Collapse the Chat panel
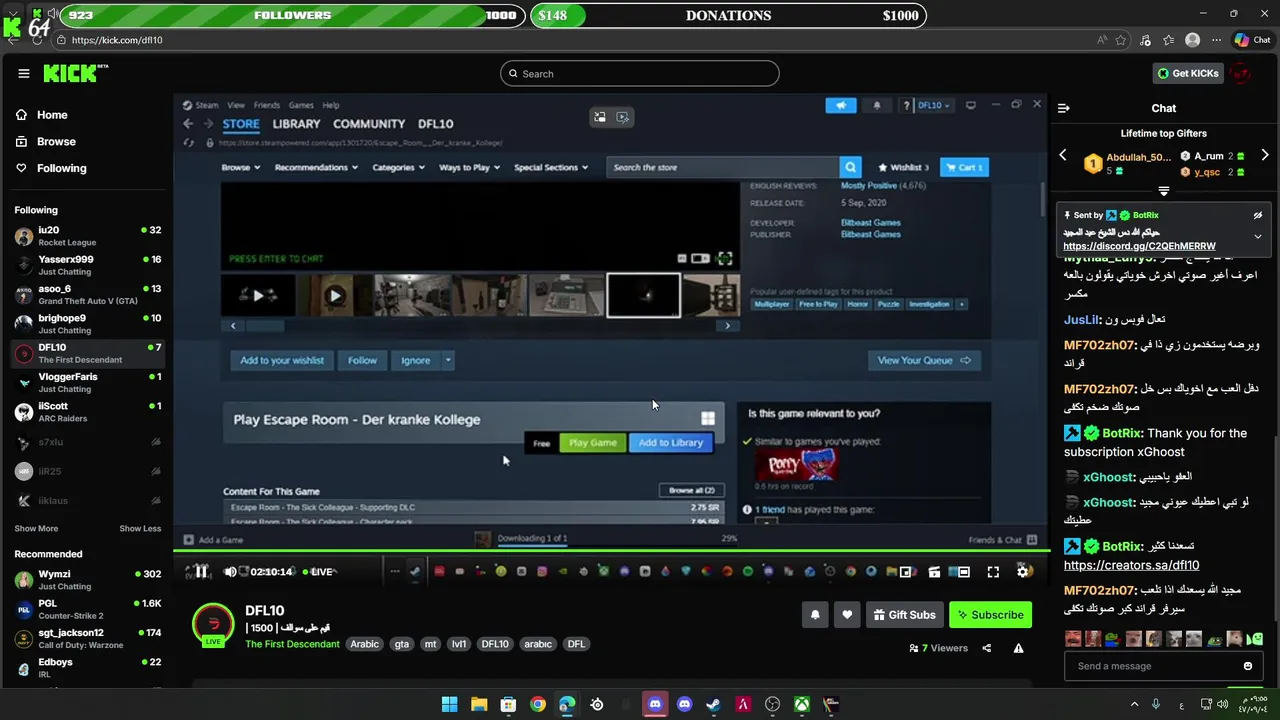The image size is (1280, 720). point(1064,108)
